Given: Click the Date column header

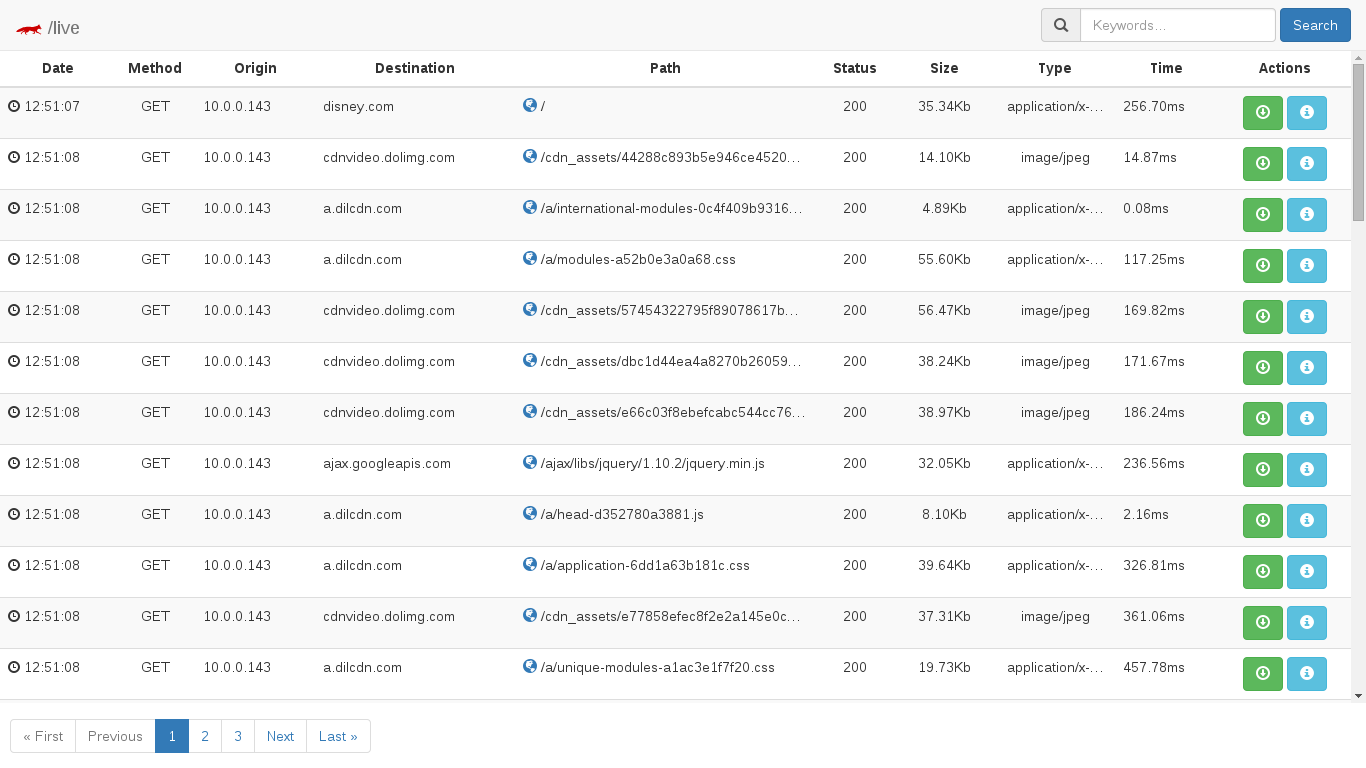Looking at the screenshot, I should pyautogui.click(x=58, y=68).
